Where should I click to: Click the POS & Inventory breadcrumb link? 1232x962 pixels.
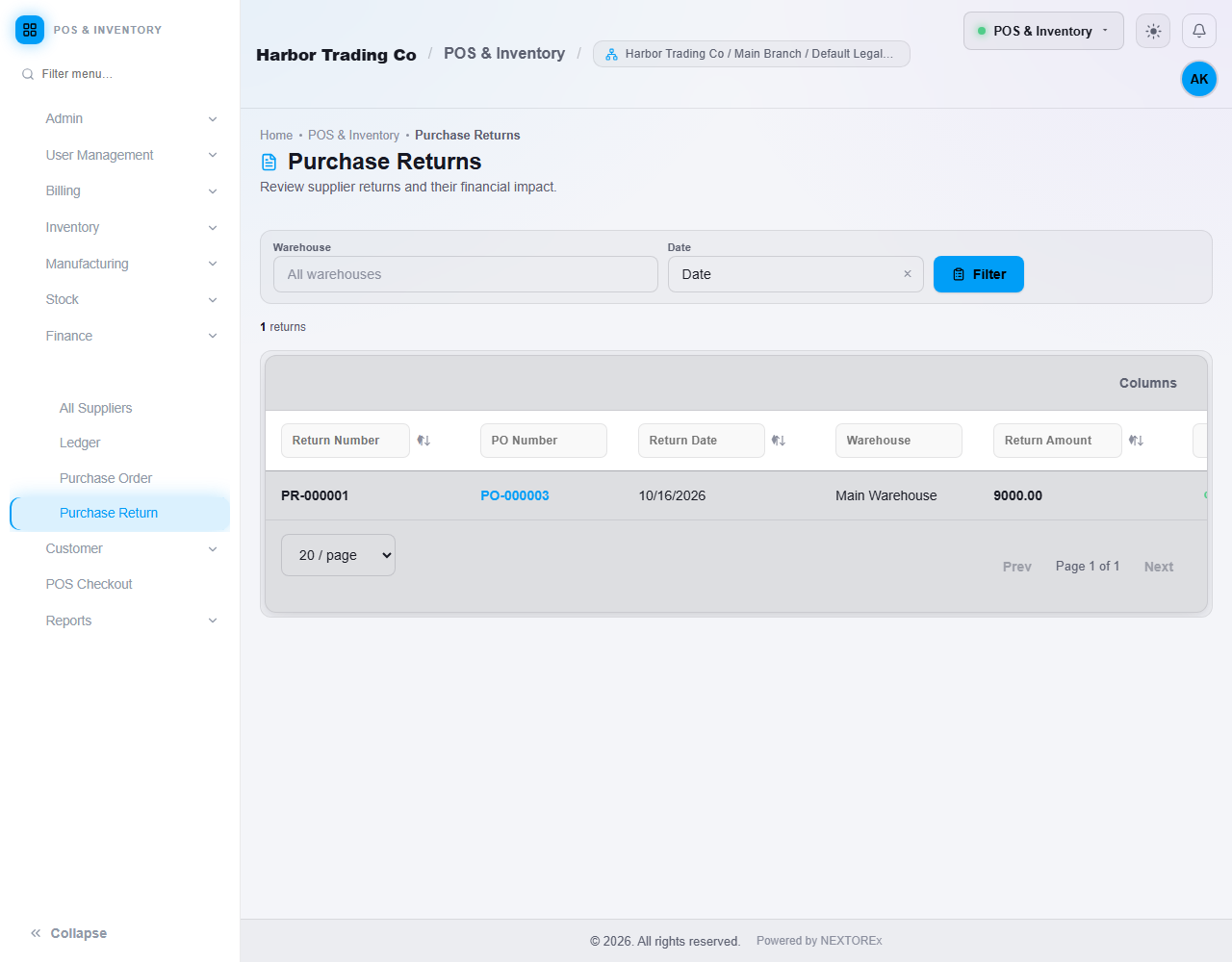point(353,136)
